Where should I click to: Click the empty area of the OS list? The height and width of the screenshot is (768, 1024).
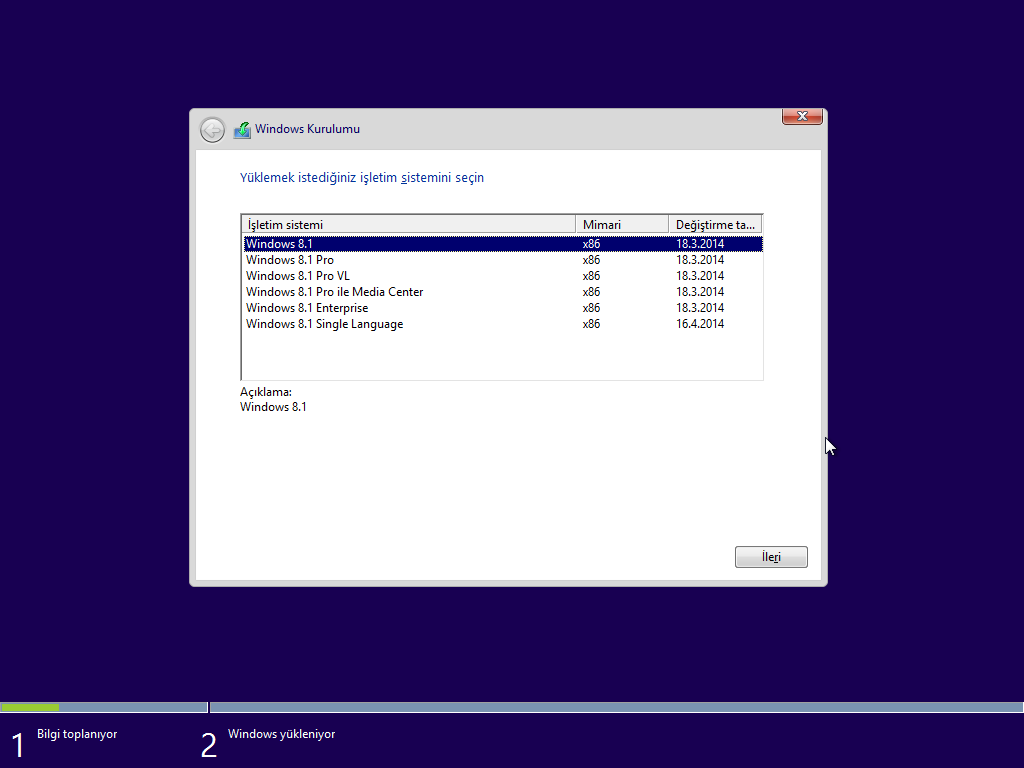pyautogui.click(x=500, y=355)
